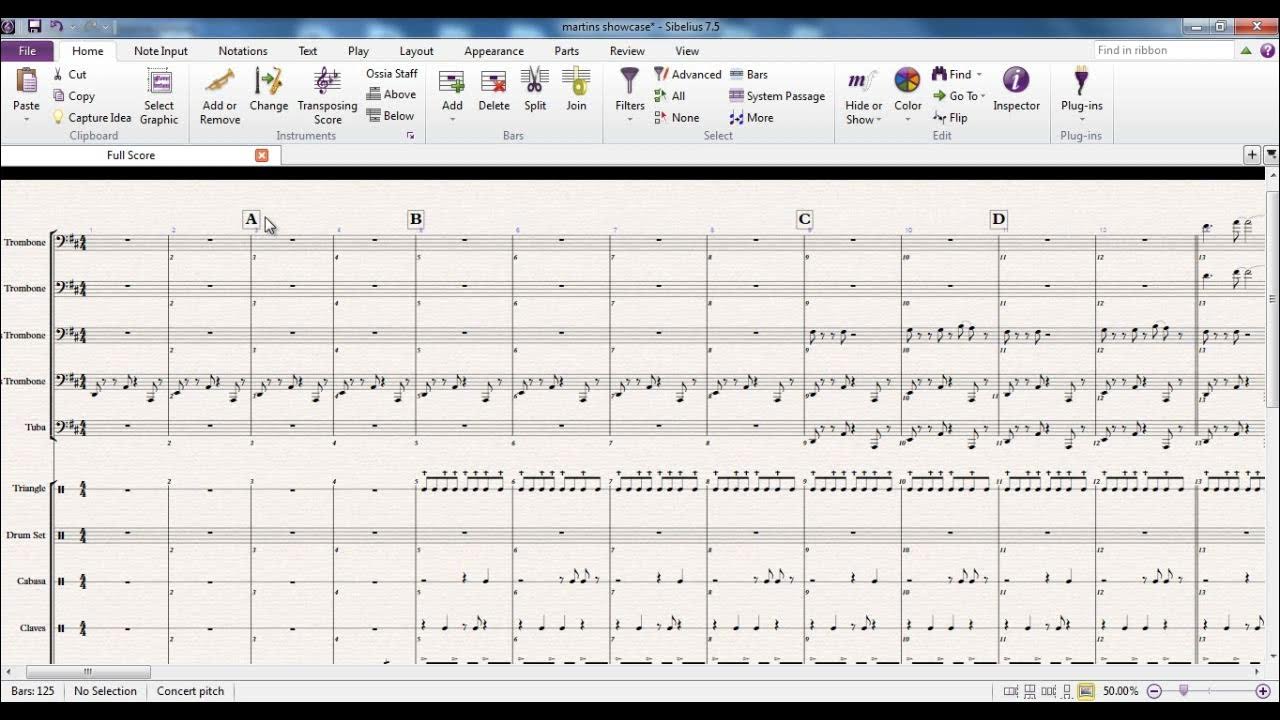Zoom out with the minus button
Screen dimensions: 1280x720
(1154, 691)
